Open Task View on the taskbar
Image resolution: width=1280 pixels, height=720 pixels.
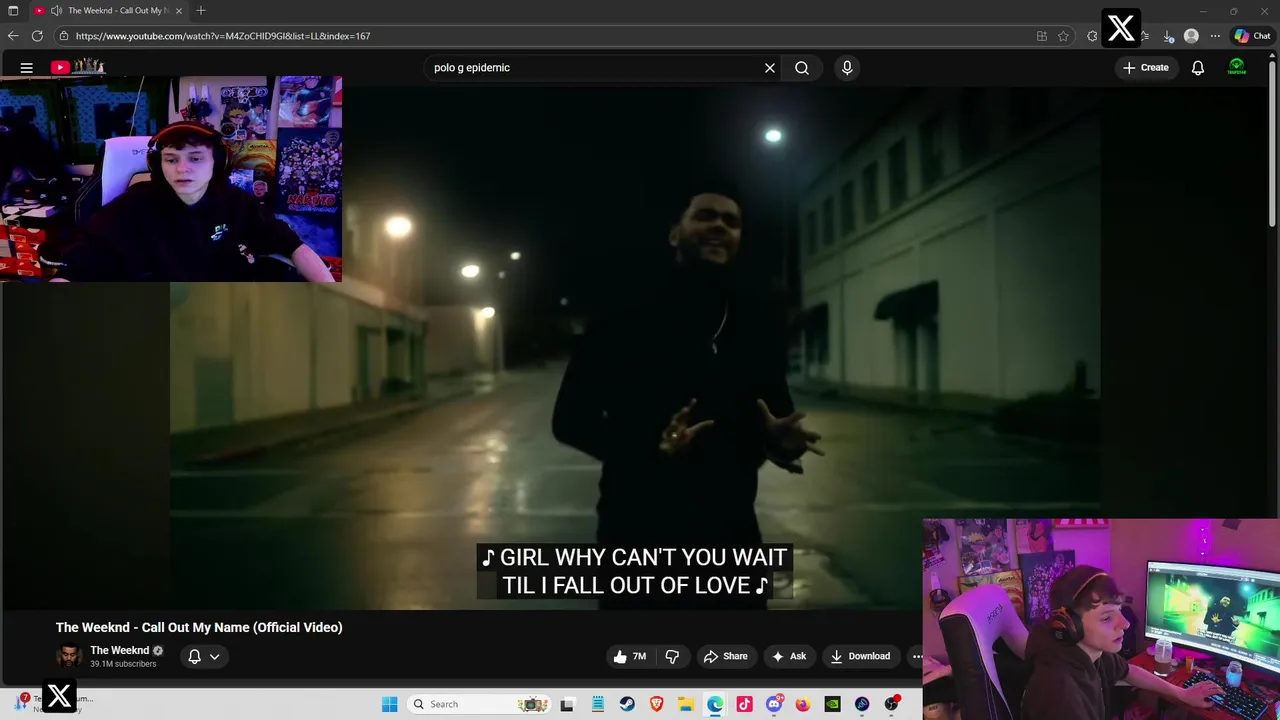pyautogui.click(x=567, y=704)
